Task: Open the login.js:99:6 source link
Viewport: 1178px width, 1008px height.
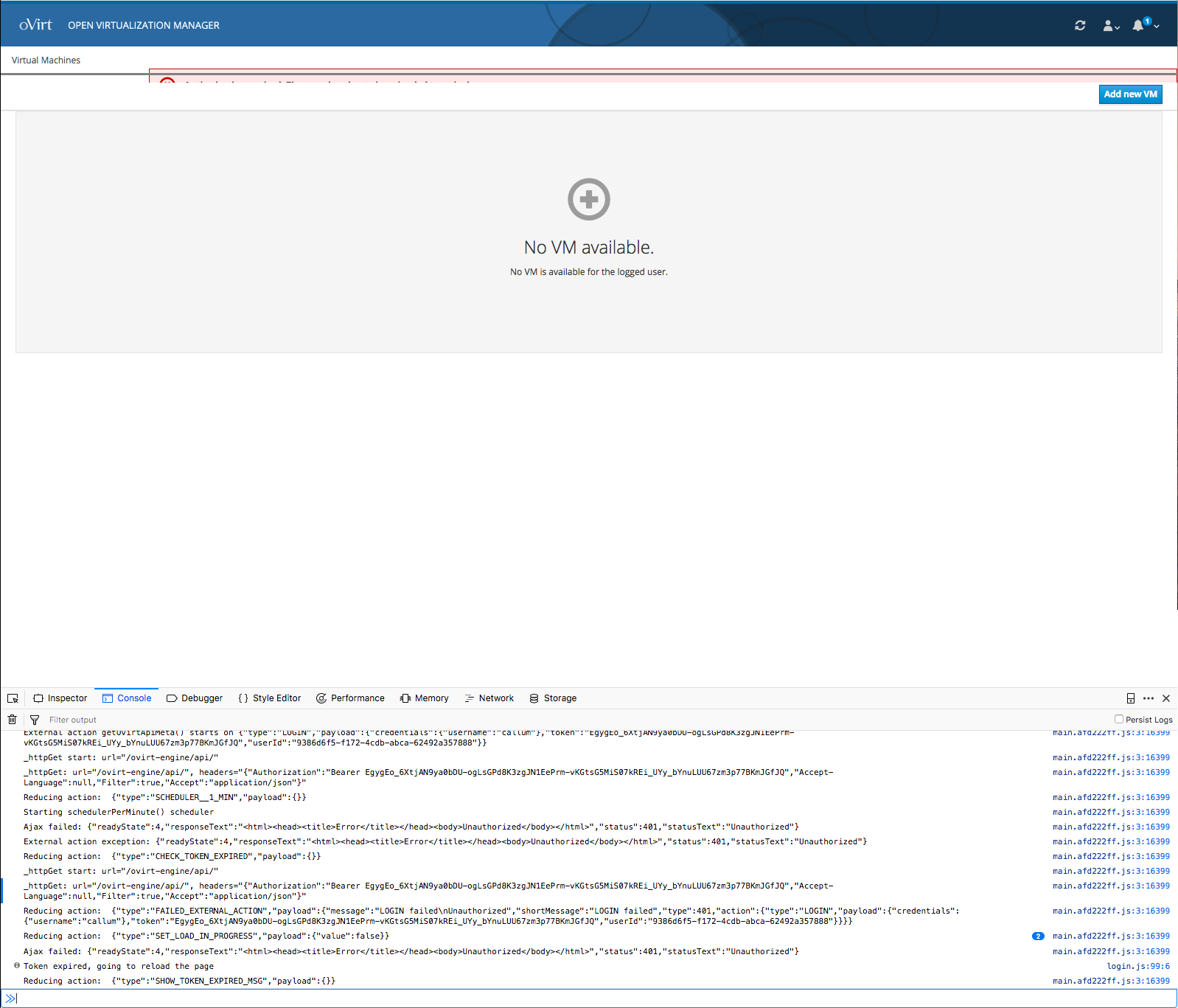Action: point(1137,966)
